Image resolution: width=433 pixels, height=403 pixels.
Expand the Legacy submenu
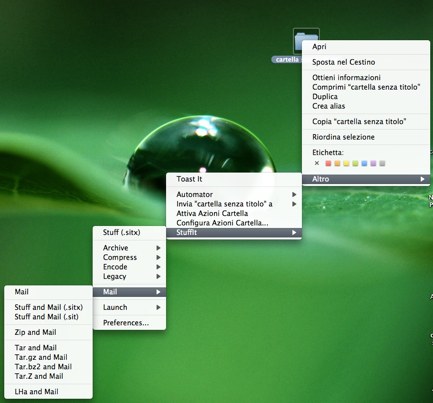[x=129, y=276]
